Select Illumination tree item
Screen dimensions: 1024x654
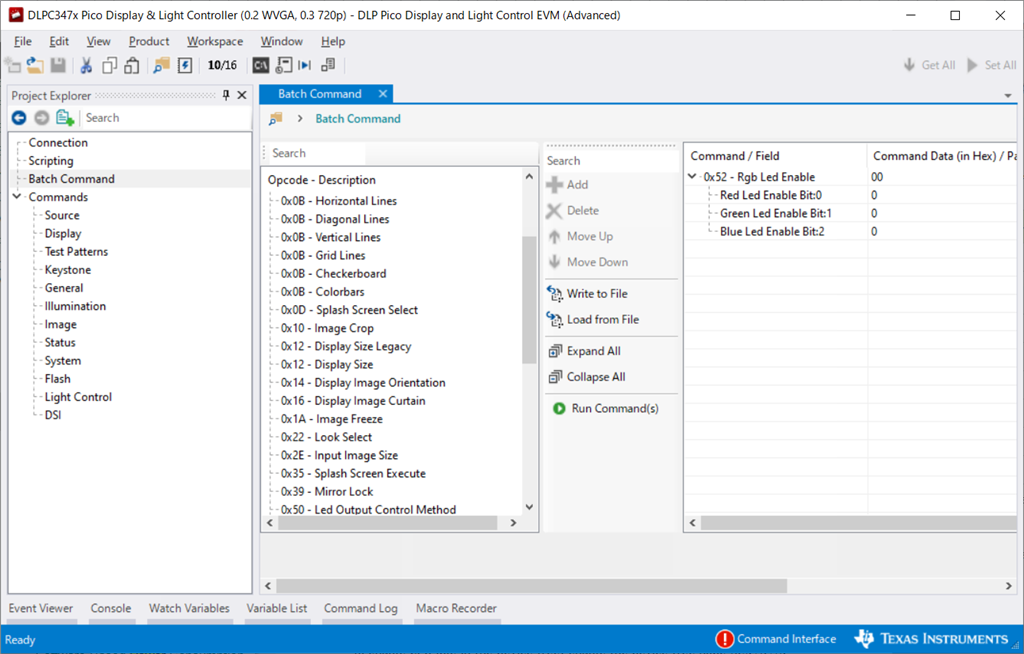[75, 306]
